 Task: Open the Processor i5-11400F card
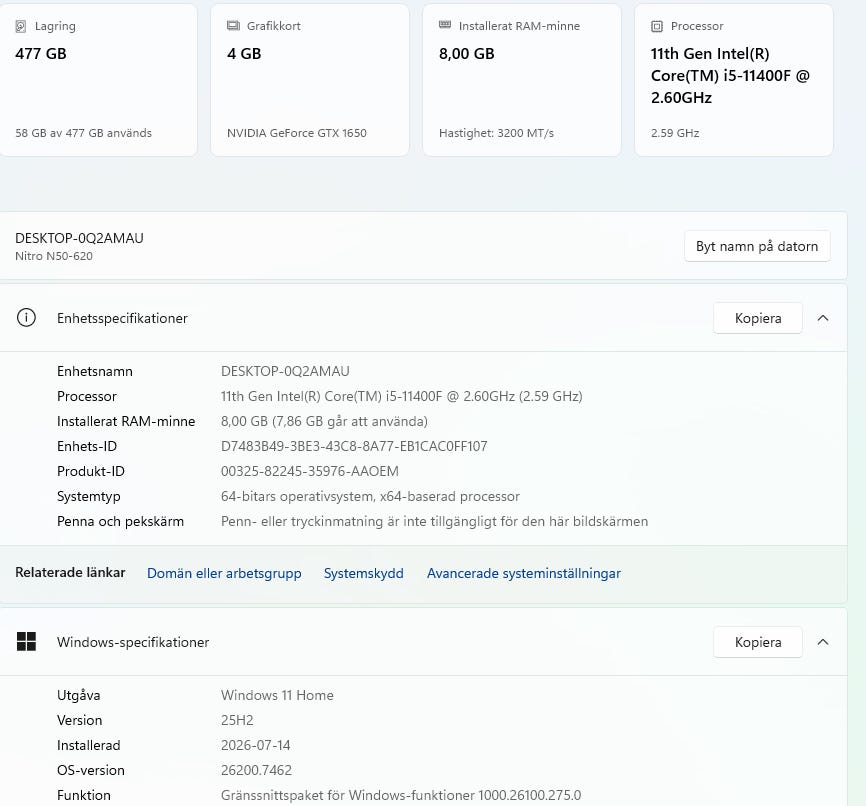coord(734,81)
